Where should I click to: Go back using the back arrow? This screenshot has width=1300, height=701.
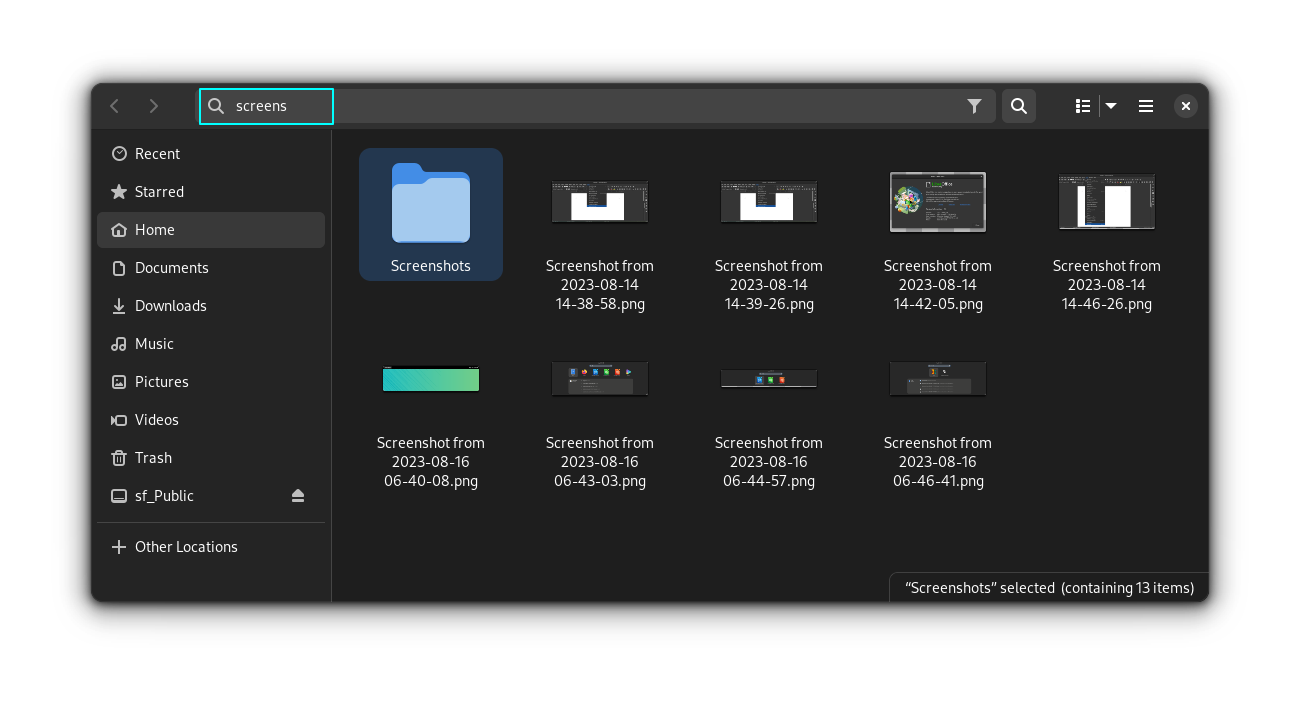click(x=115, y=106)
